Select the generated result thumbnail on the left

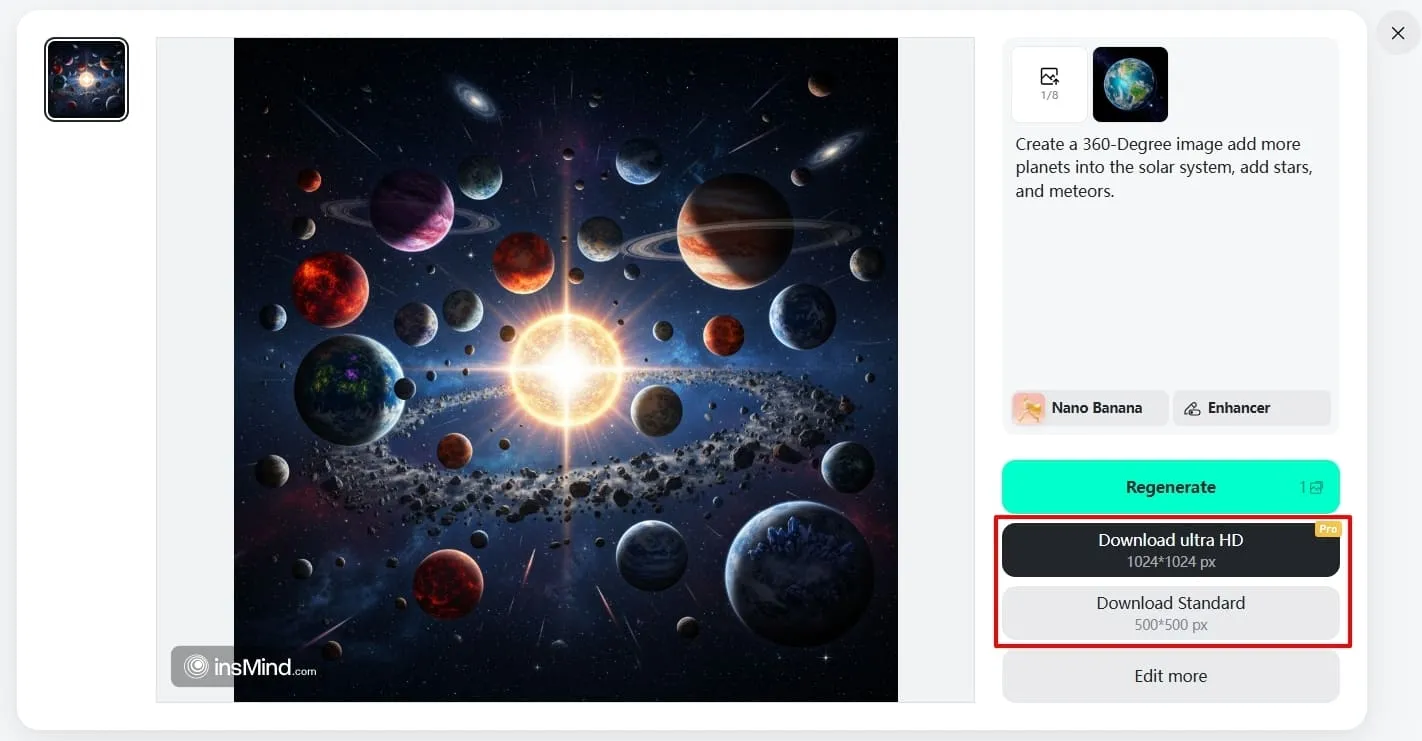click(x=86, y=80)
